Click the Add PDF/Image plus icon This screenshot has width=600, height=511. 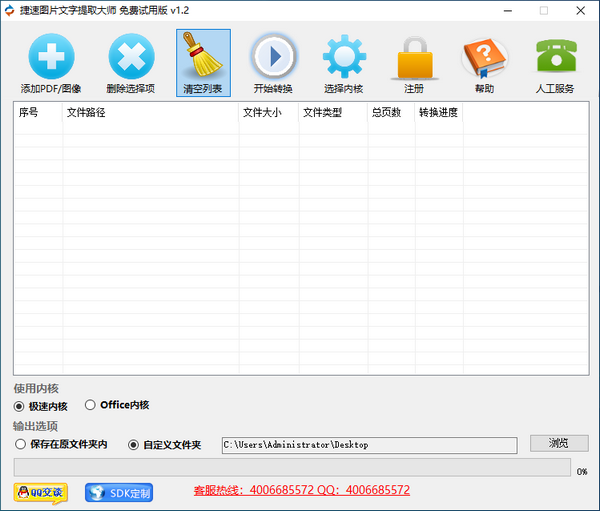click(x=51, y=56)
